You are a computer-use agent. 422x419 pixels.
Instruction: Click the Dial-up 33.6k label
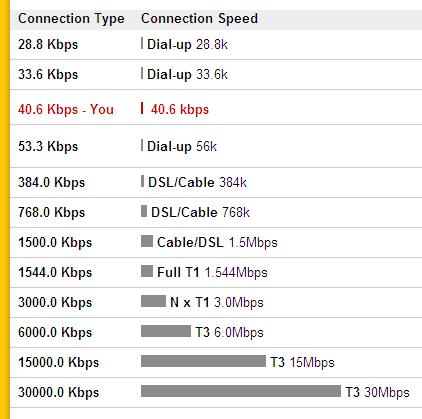pos(187,75)
